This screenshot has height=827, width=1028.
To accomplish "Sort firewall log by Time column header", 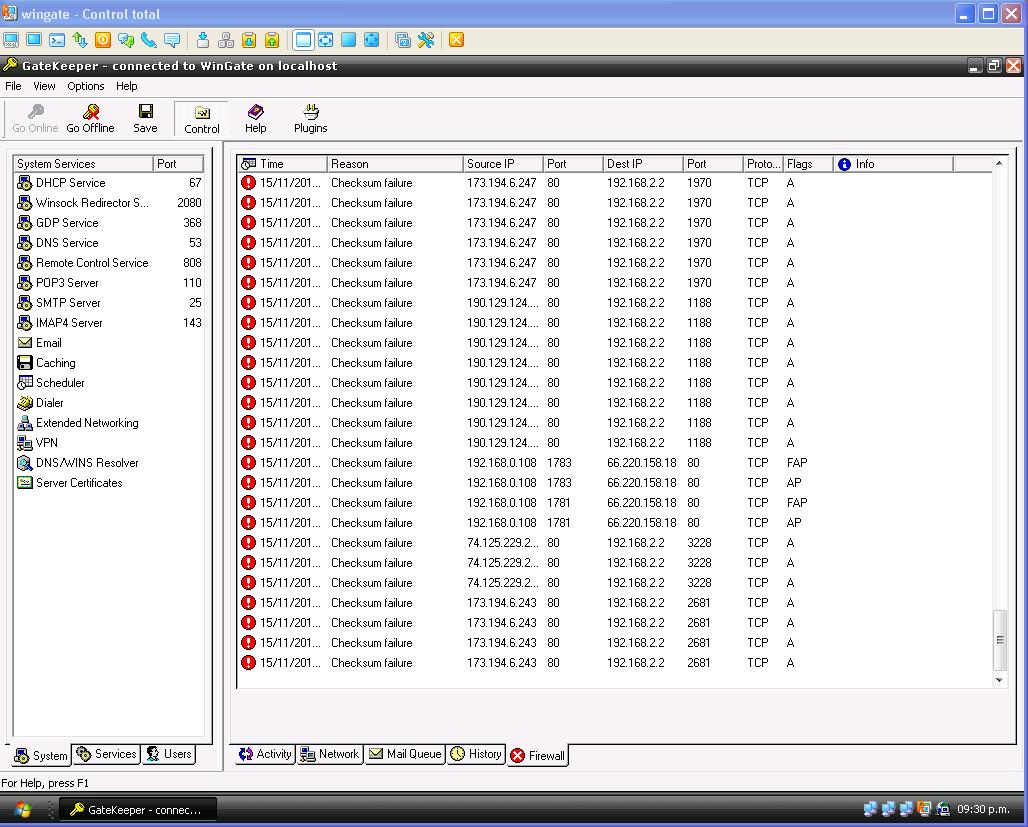I will point(282,164).
